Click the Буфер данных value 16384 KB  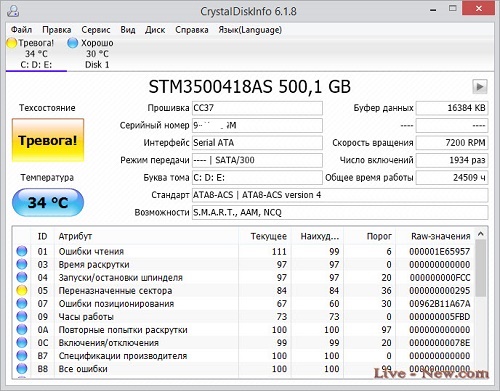(452, 108)
